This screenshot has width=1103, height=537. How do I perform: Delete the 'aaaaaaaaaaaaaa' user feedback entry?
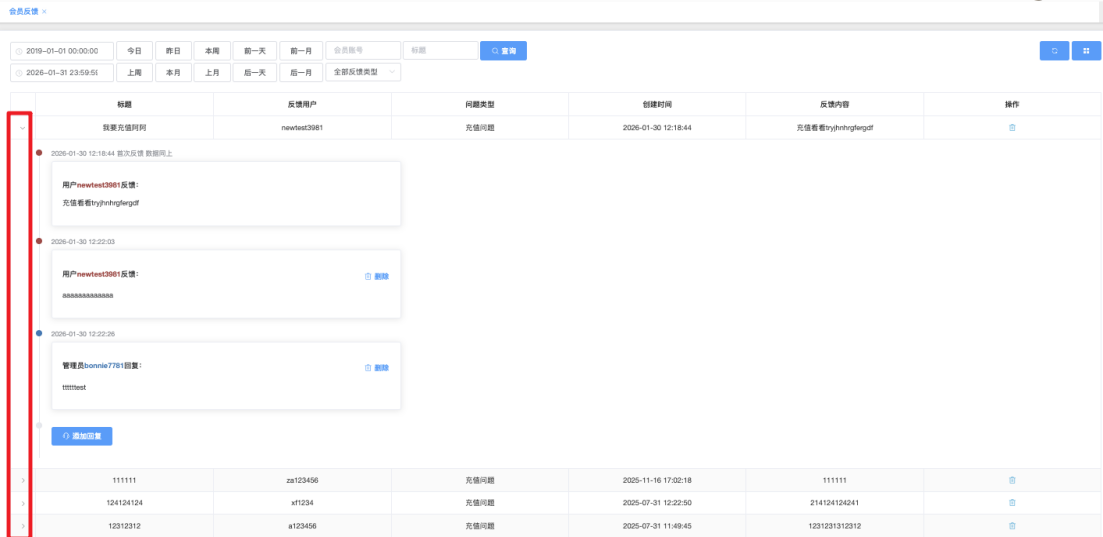point(377,276)
